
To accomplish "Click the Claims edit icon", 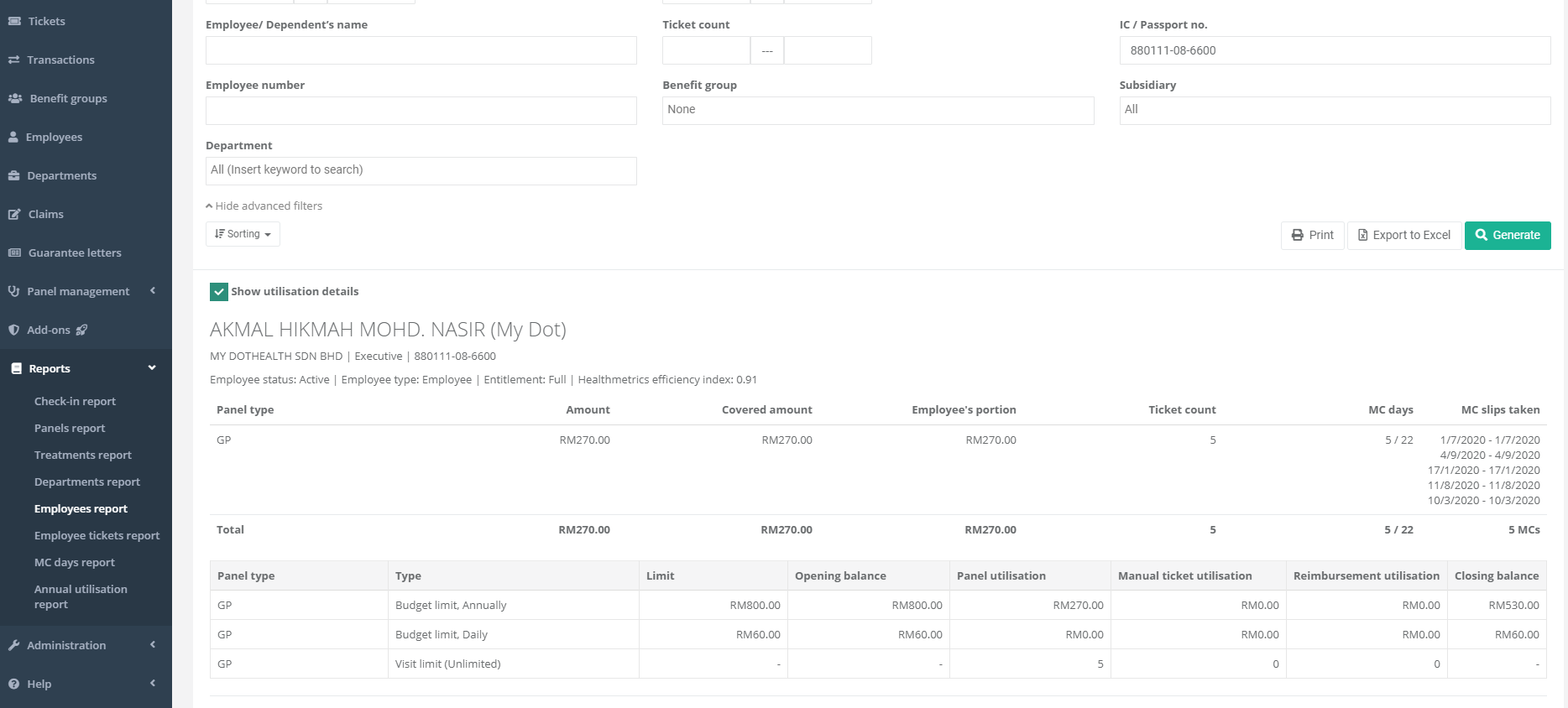I will [x=14, y=214].
